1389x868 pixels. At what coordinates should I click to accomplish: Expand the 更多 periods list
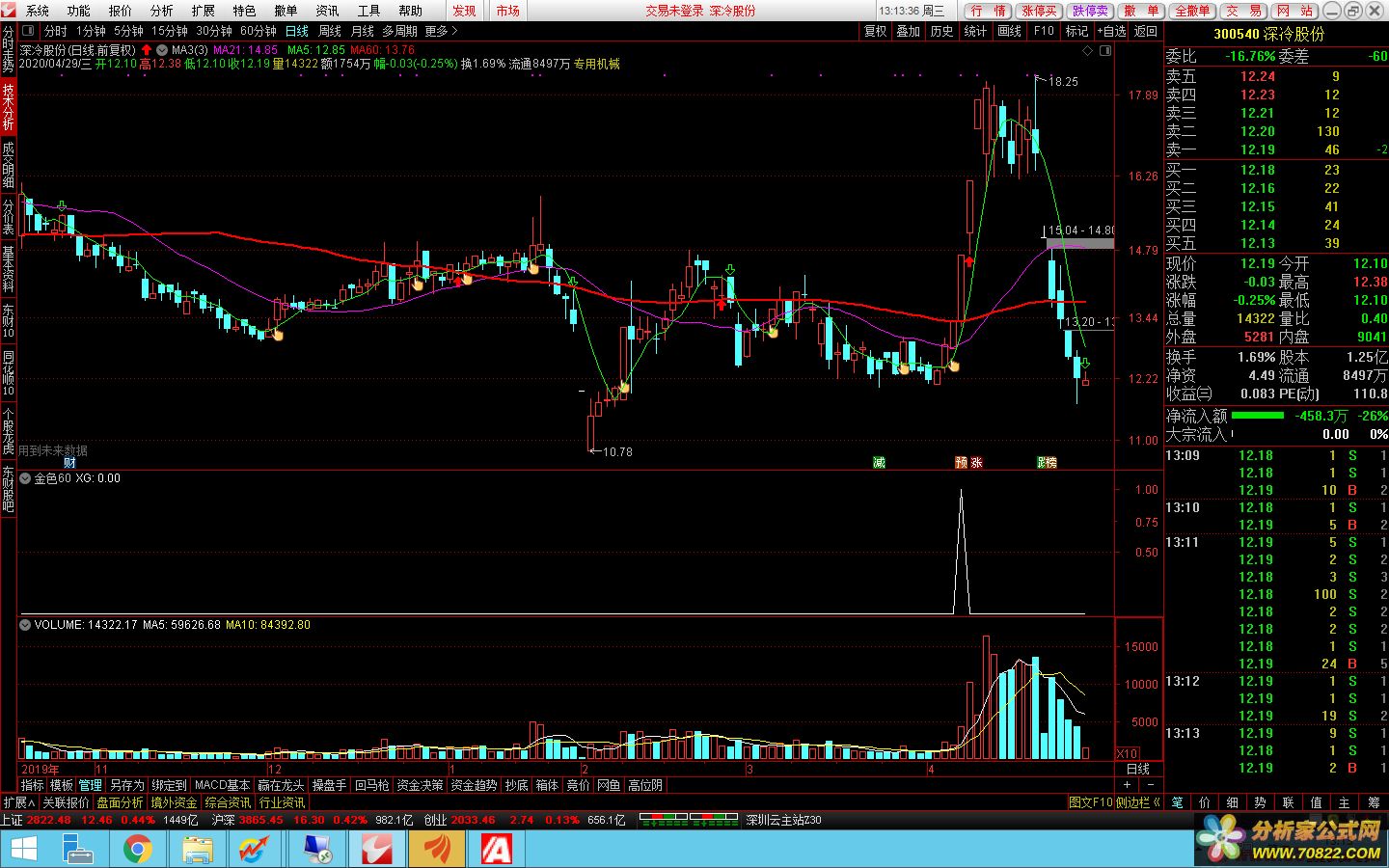click(441, 31)
